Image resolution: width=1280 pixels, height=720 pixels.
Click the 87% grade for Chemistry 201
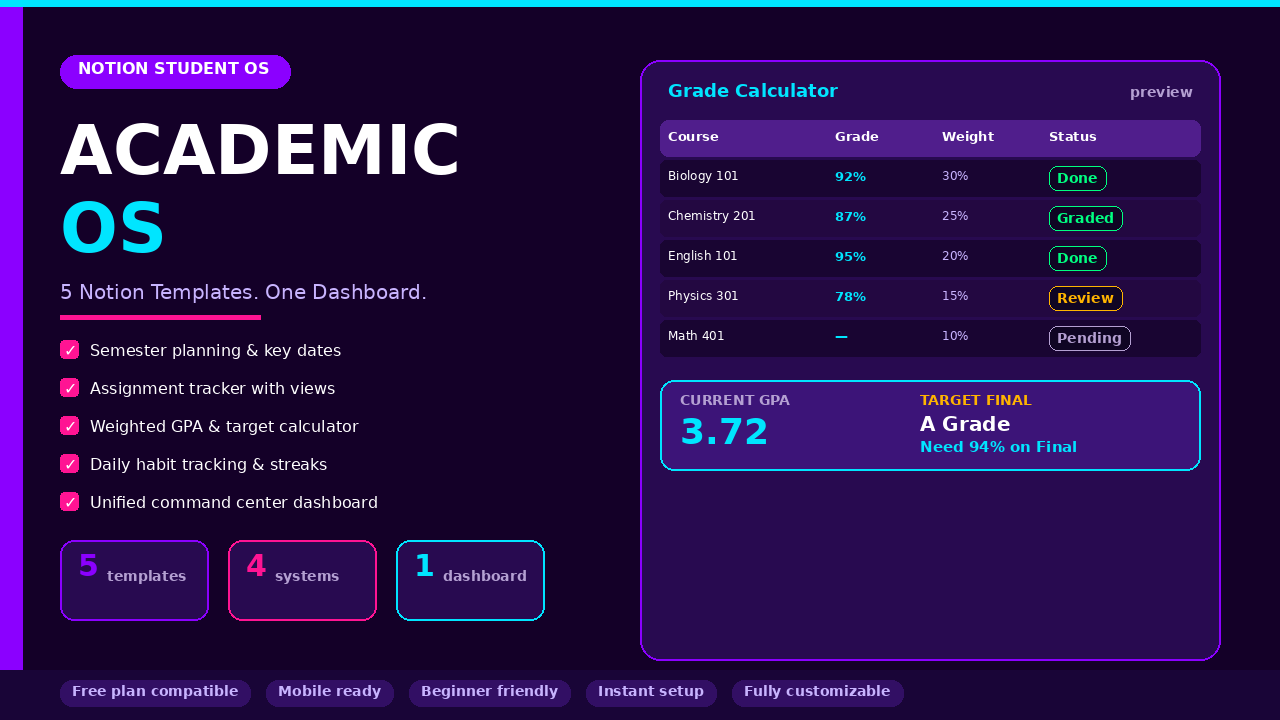850,217
